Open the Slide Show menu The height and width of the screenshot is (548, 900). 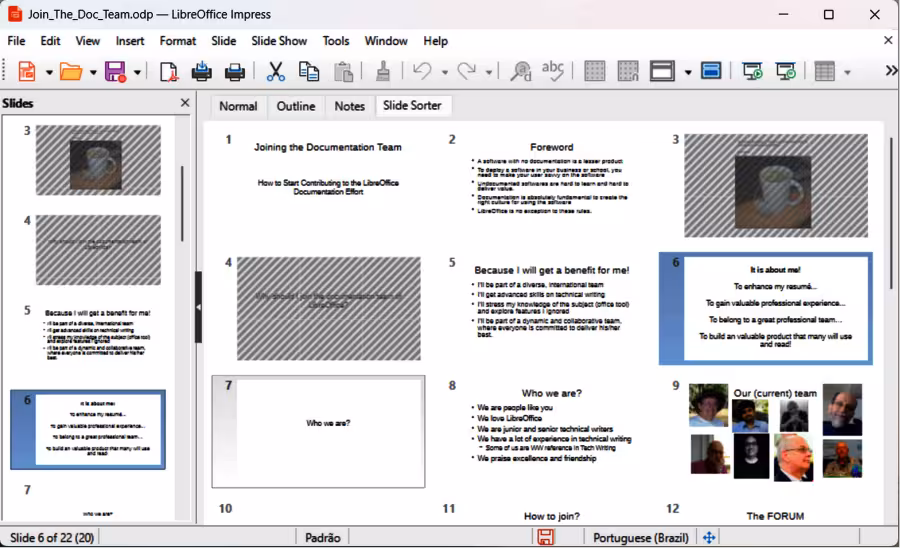point(279,41)
